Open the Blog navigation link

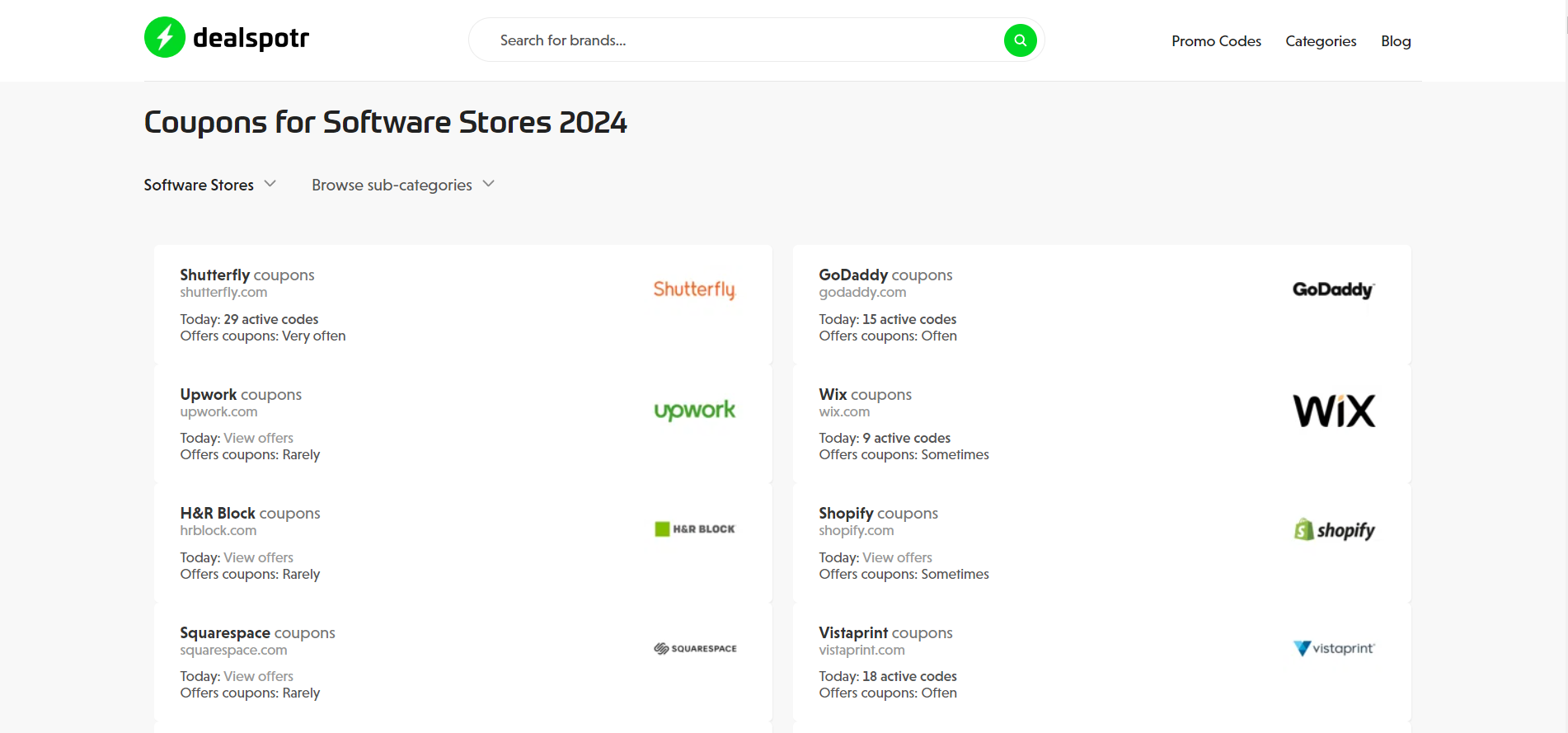coord(1396,41)
